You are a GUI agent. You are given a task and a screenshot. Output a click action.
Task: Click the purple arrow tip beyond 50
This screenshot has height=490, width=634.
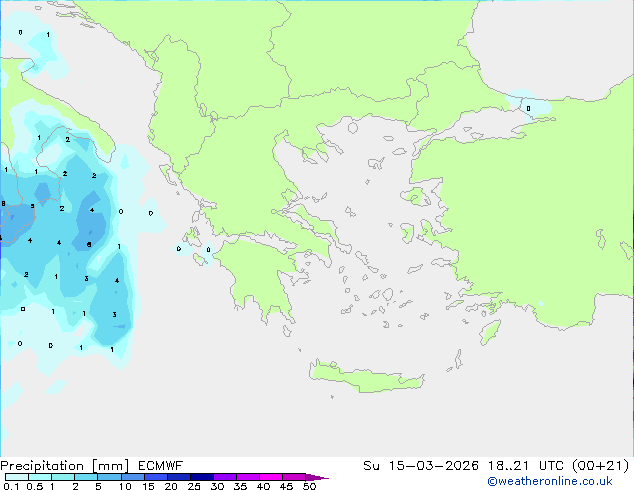pyautogui.click(x=317, y=477)
